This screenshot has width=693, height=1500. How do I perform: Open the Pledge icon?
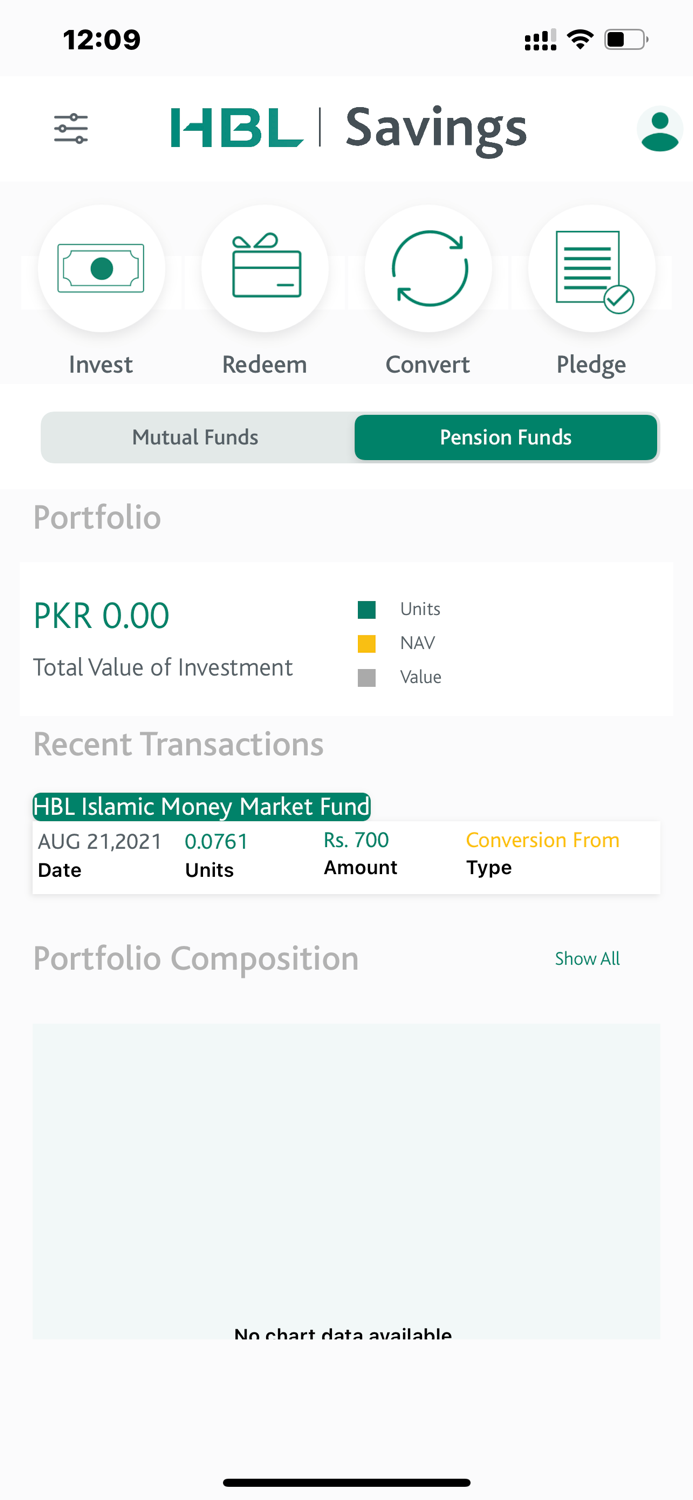coord(591,268)
